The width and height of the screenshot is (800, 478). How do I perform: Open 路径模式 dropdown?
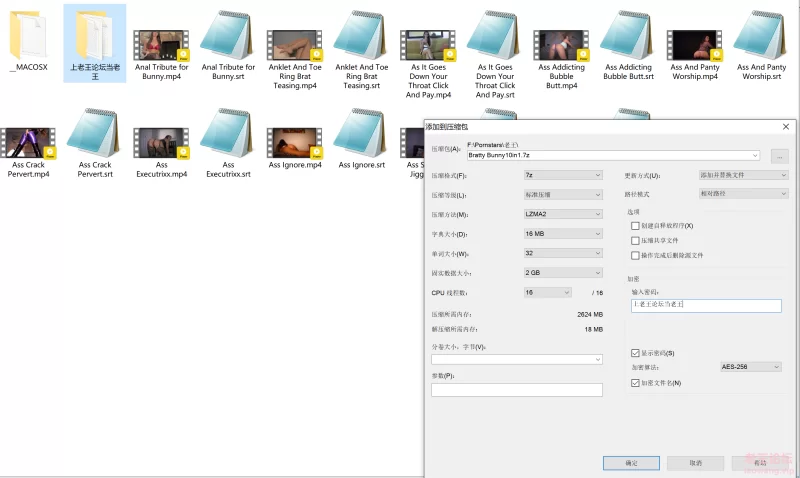click(x=743, y=194)
